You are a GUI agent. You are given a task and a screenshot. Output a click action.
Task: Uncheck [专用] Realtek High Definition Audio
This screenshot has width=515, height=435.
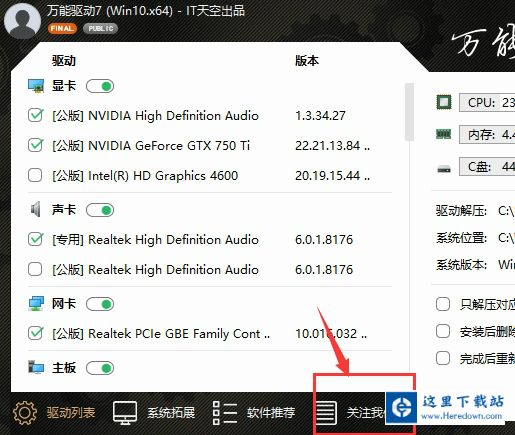[x=35, y=239]
